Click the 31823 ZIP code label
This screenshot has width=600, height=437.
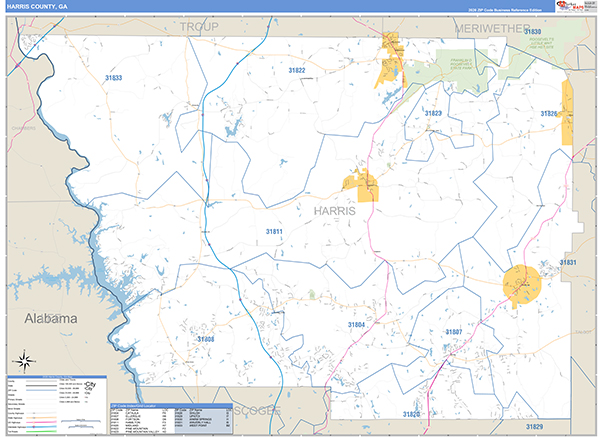tap(433, 113)
